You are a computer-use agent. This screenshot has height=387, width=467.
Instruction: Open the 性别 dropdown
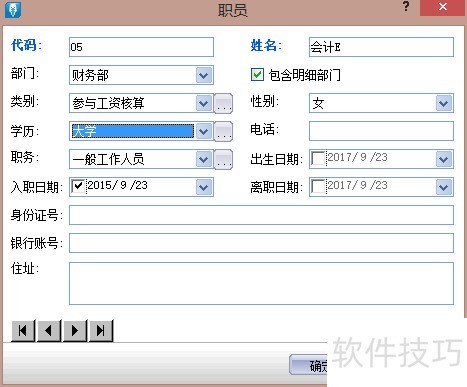pos(444,103)
